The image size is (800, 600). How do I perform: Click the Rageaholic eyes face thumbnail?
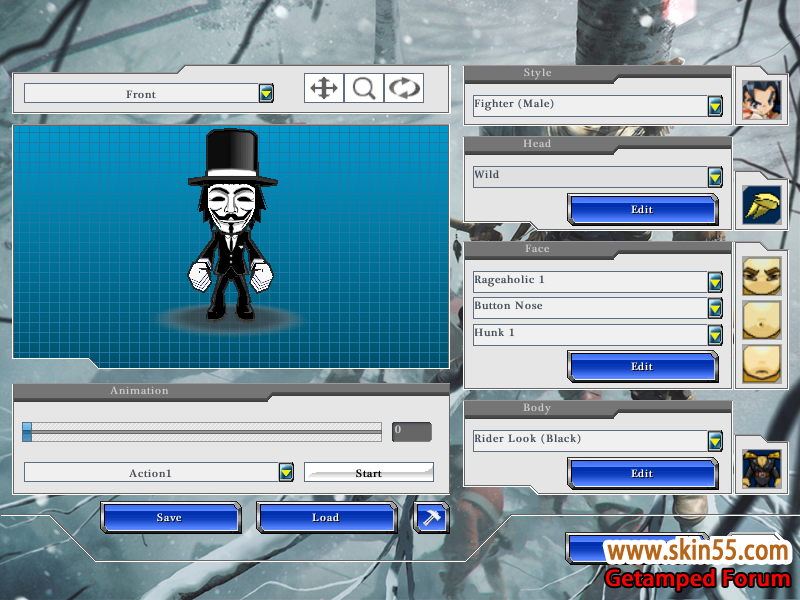(761, 276)
